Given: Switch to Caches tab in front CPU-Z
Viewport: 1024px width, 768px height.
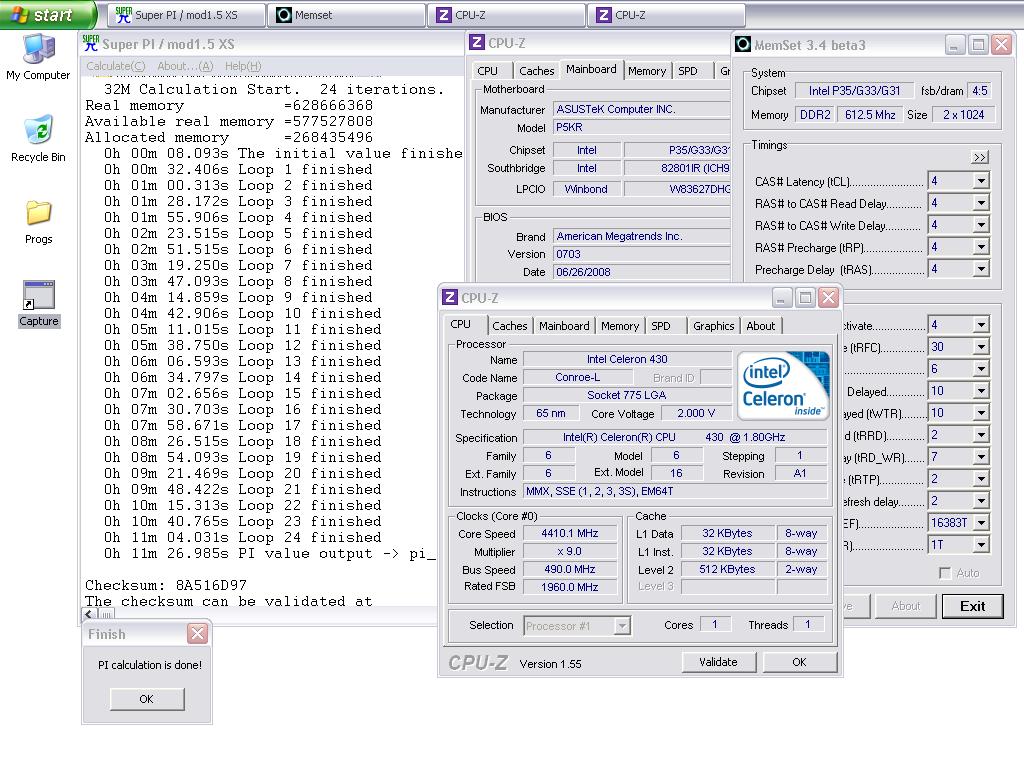Looking at the screenshot, I should pyautogui.click(x=509, y=325).
